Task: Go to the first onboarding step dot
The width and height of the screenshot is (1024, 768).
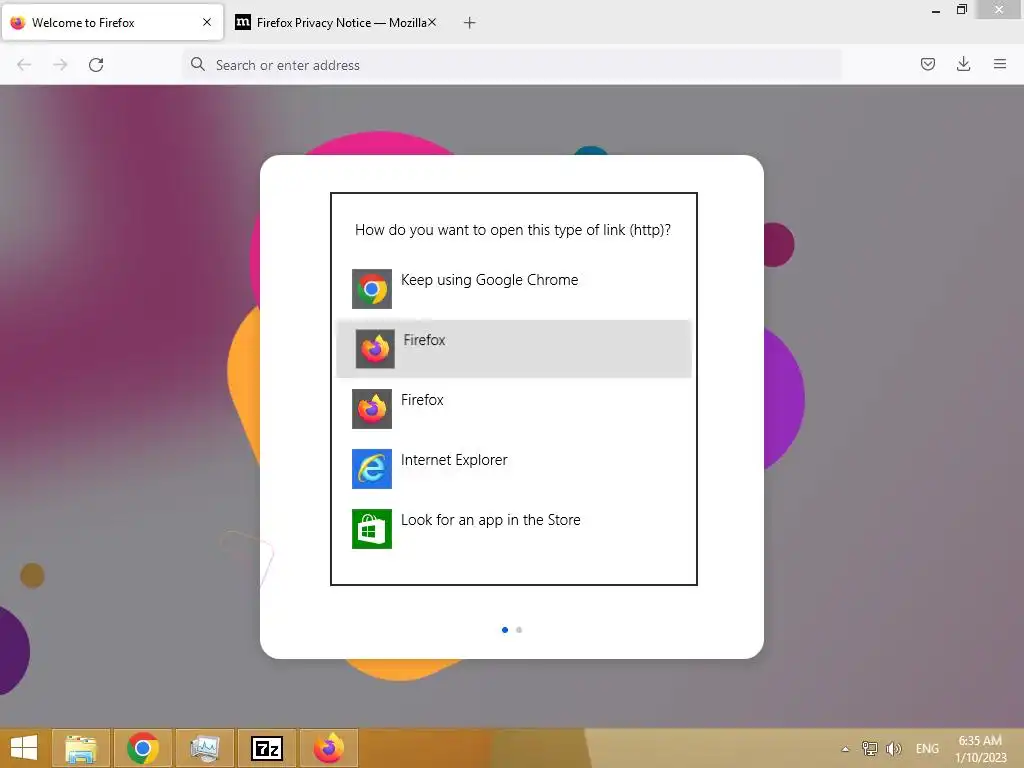Action: tap(505, 630)
